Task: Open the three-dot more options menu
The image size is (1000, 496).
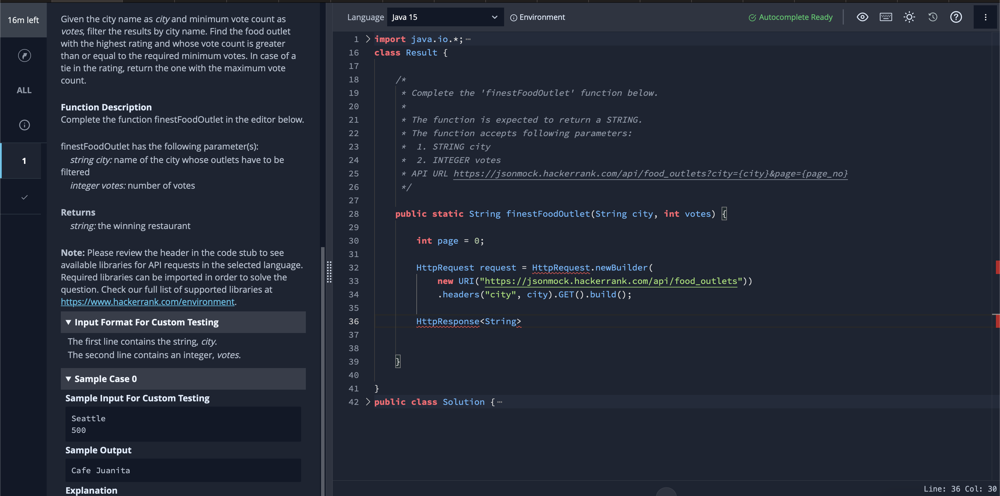Action: [x=985, y=17]
